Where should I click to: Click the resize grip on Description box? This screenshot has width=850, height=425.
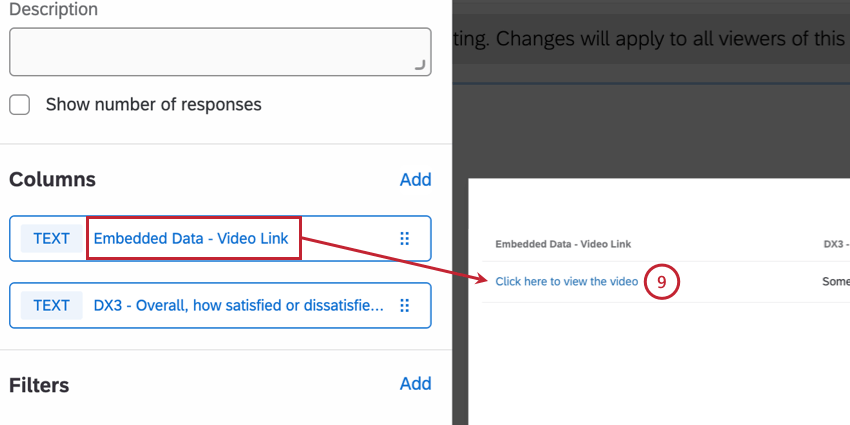point(420,65)
